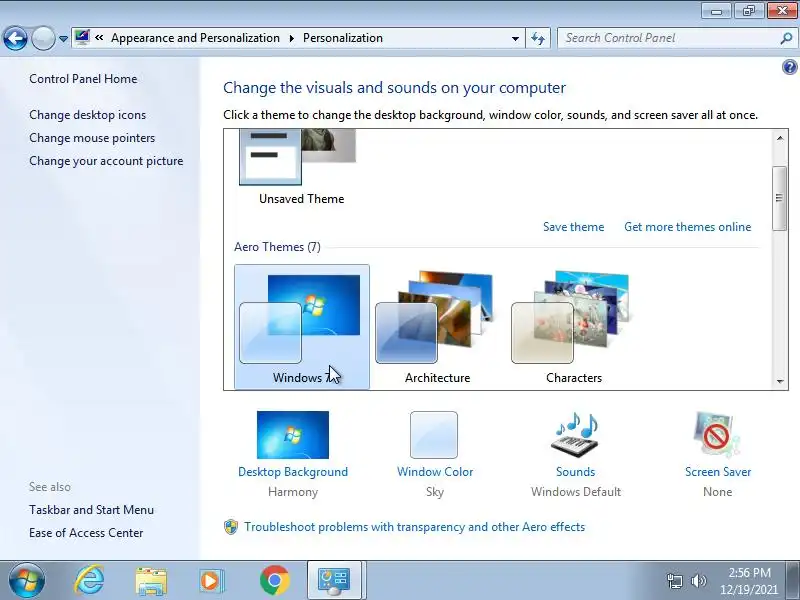Open Troubleshoot problems with transparency link

(x=414, y=527)
